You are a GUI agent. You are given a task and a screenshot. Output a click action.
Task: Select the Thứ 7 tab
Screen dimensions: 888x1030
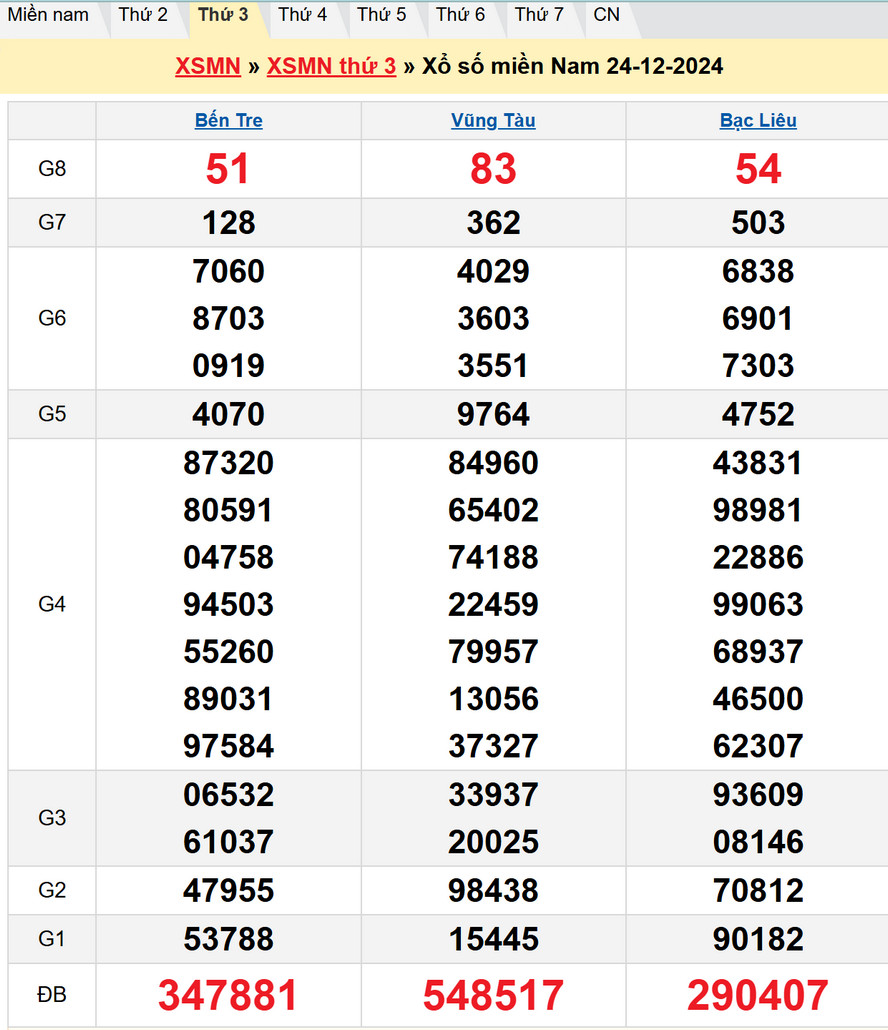click(539, 15)
